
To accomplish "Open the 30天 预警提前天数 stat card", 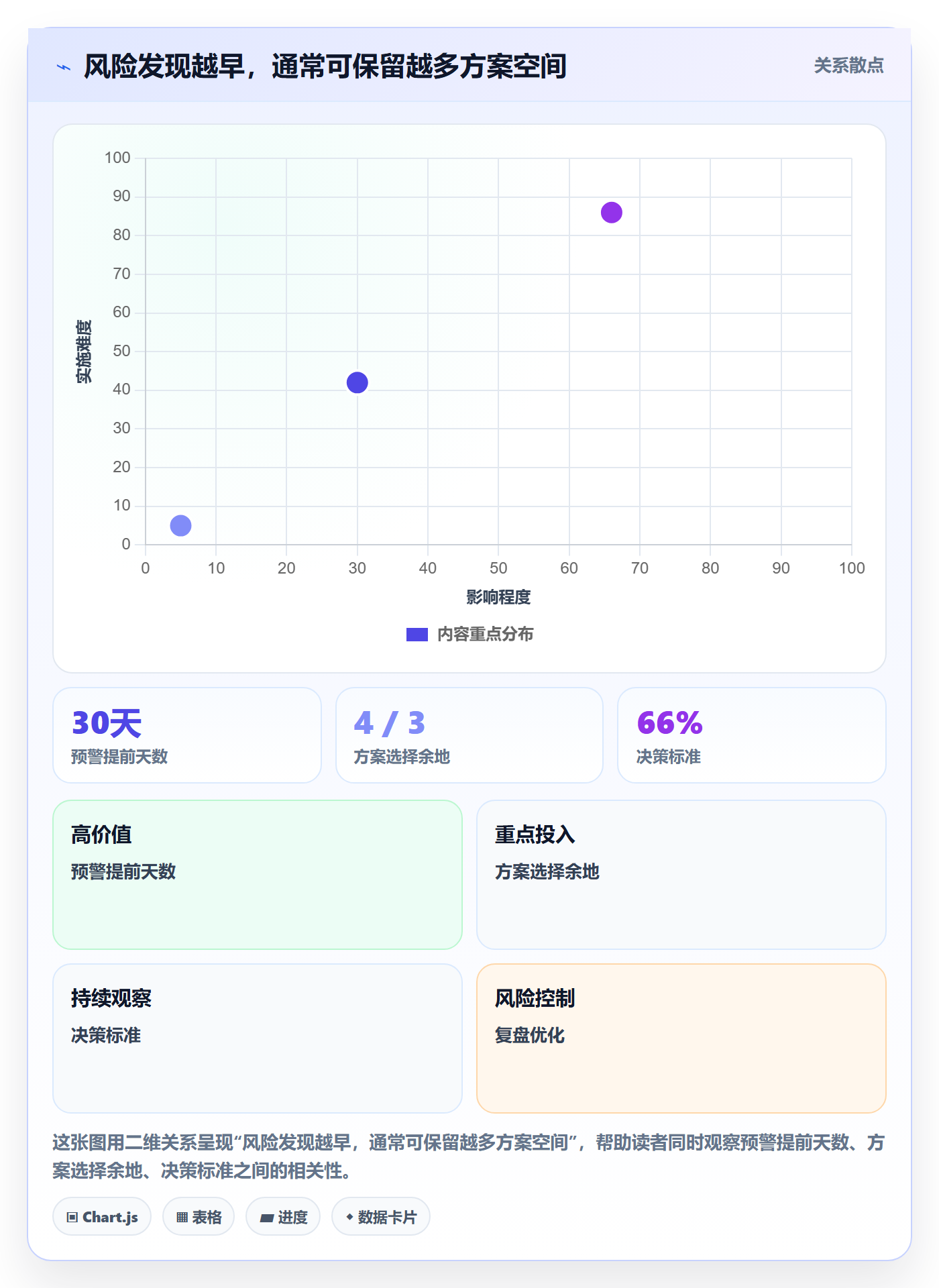I will coord(187,735).
